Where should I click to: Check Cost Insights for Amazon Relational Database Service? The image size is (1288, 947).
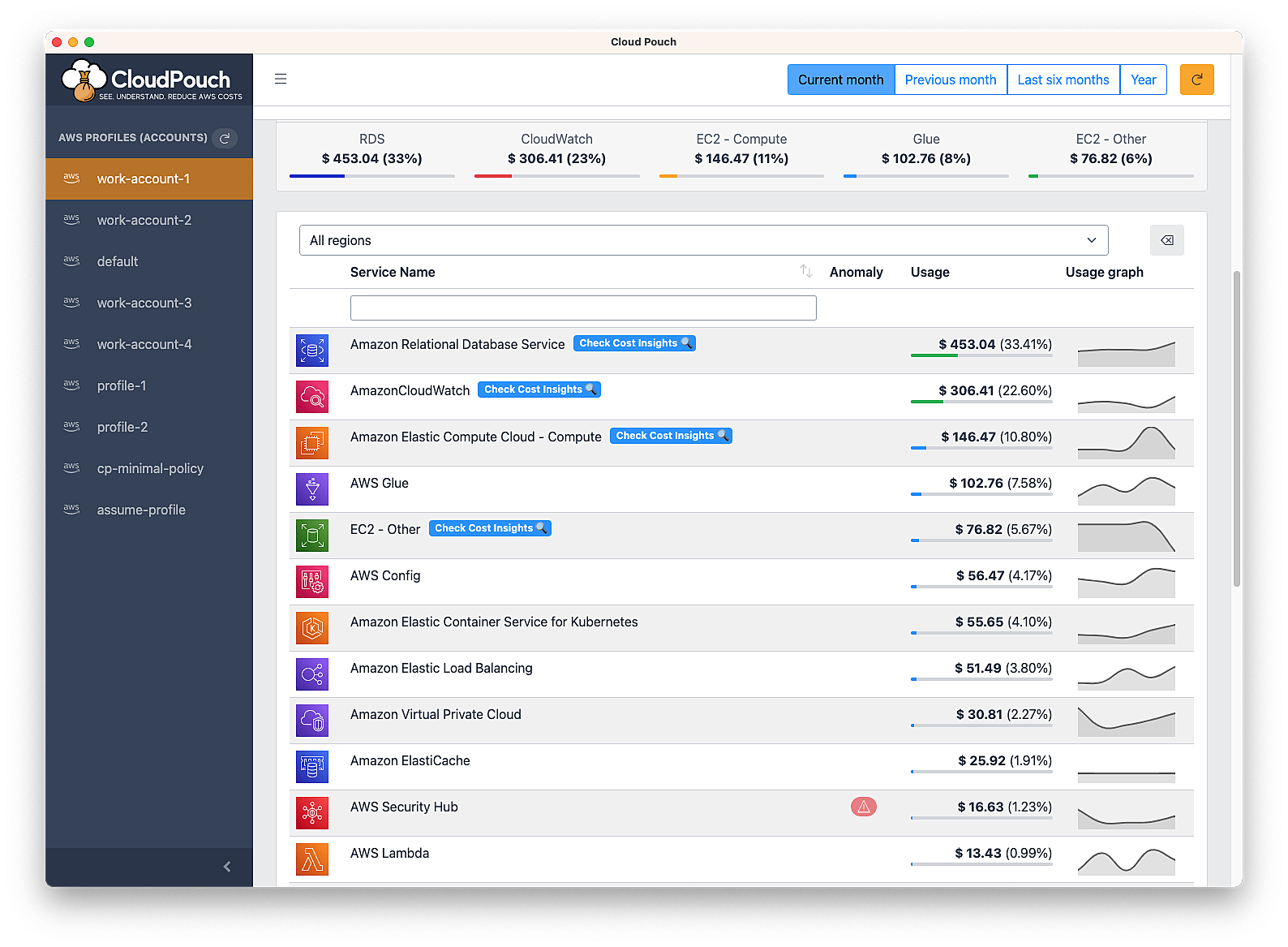click(x=634, y=343)
